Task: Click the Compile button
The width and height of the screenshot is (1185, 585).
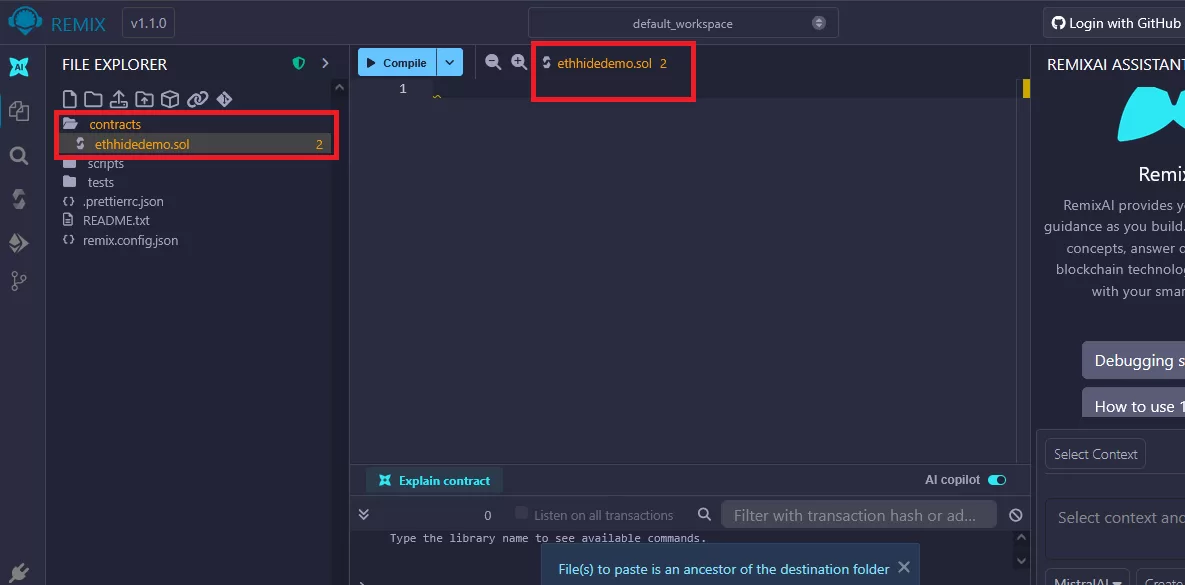Action: [x=397, y=62]
